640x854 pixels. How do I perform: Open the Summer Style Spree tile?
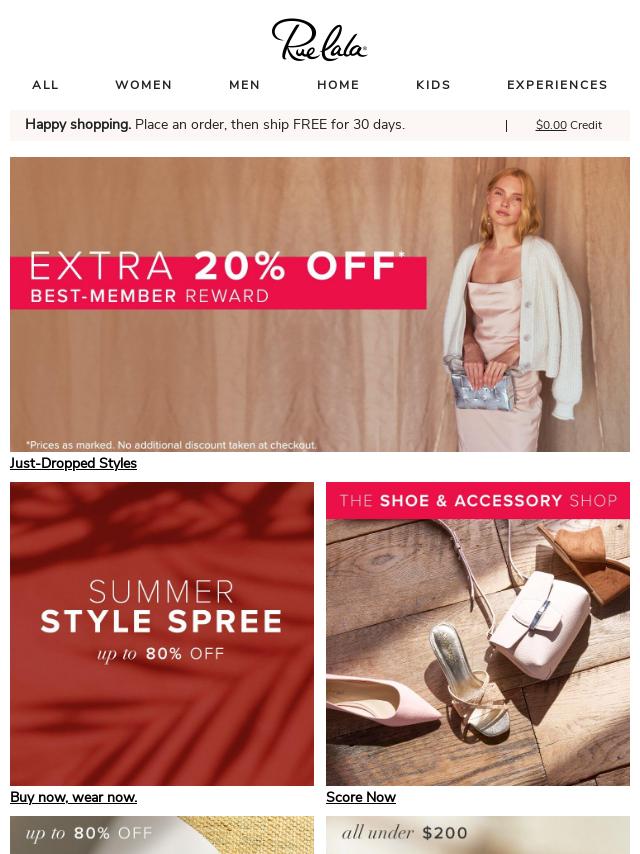click(x=162, y=633)
